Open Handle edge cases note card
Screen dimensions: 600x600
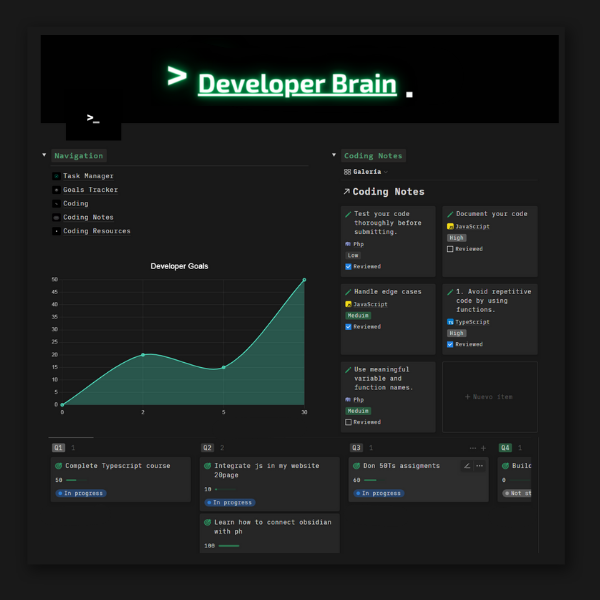pos(388,319)
